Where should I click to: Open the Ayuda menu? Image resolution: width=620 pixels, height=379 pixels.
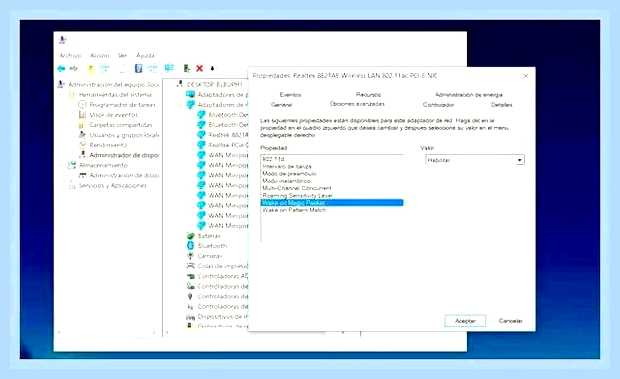145,55
